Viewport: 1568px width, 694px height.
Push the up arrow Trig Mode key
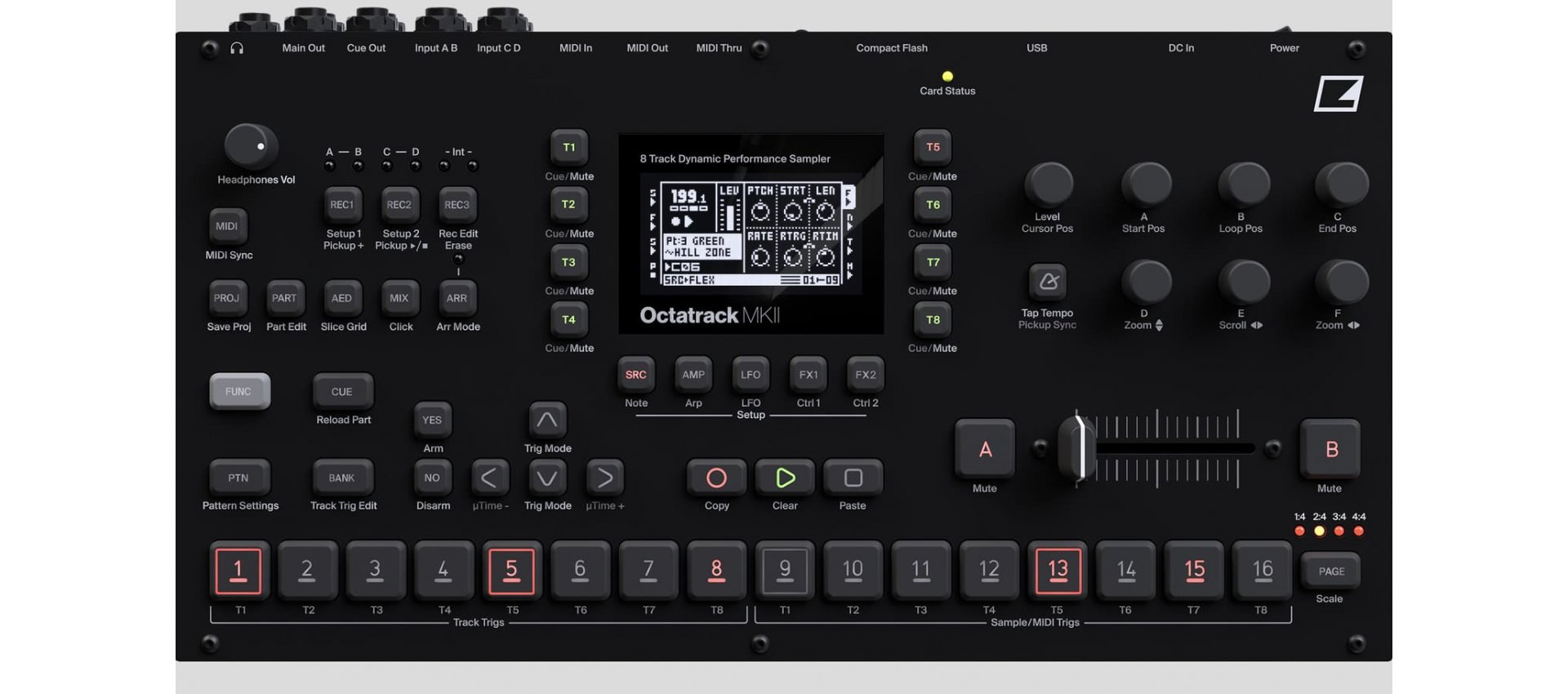point(547,420)
